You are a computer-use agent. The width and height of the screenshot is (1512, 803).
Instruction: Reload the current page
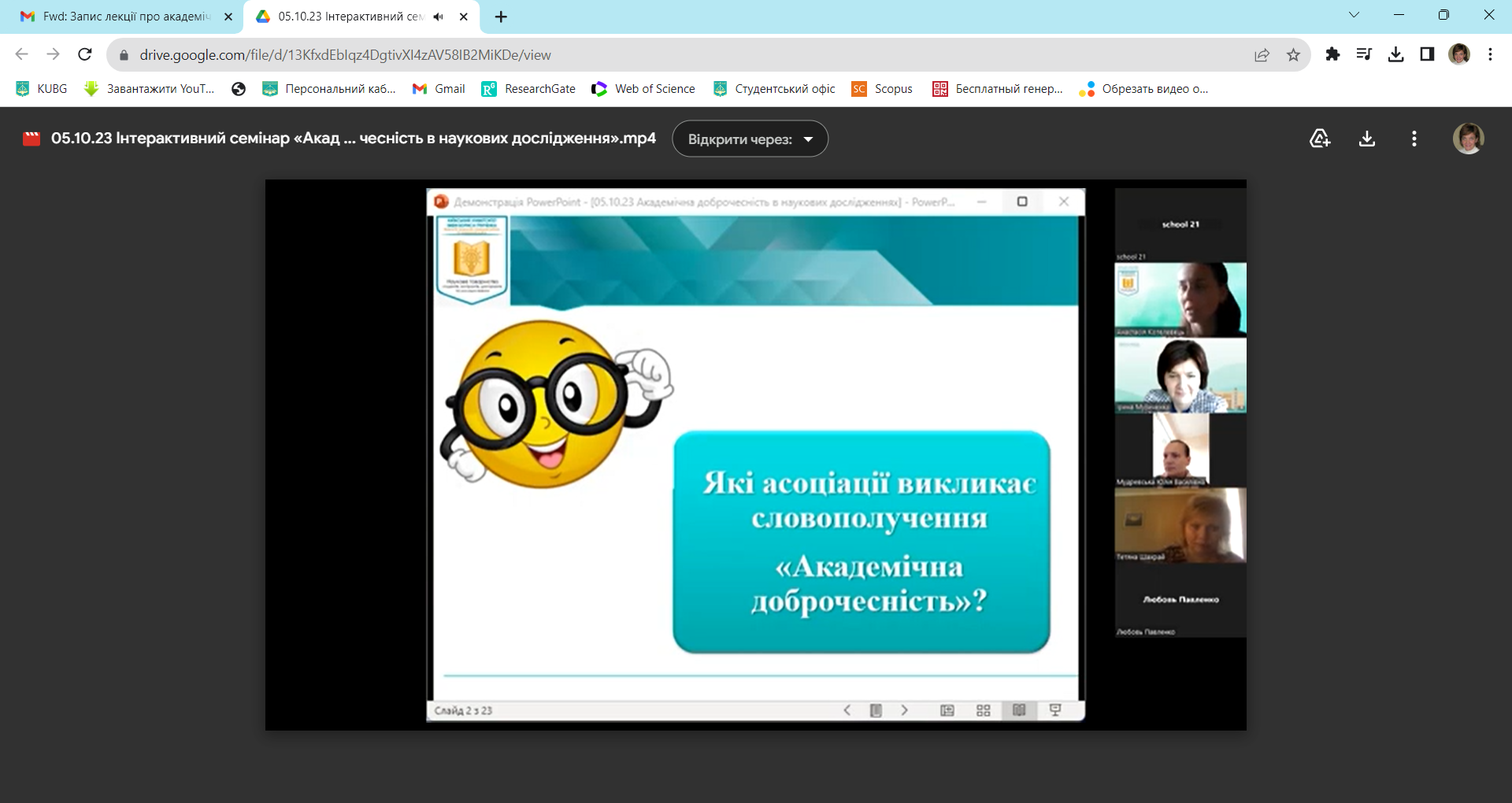pos(84,54)
